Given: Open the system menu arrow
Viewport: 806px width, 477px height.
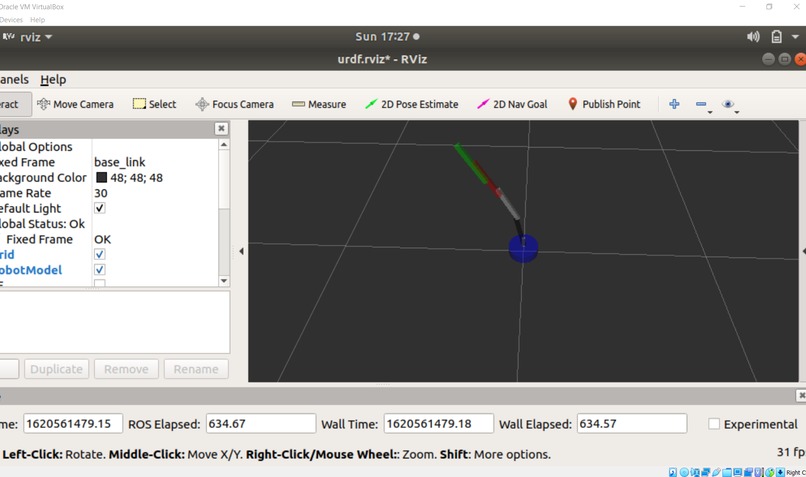Looking at the screenshot, I should [x=795, y=36].
